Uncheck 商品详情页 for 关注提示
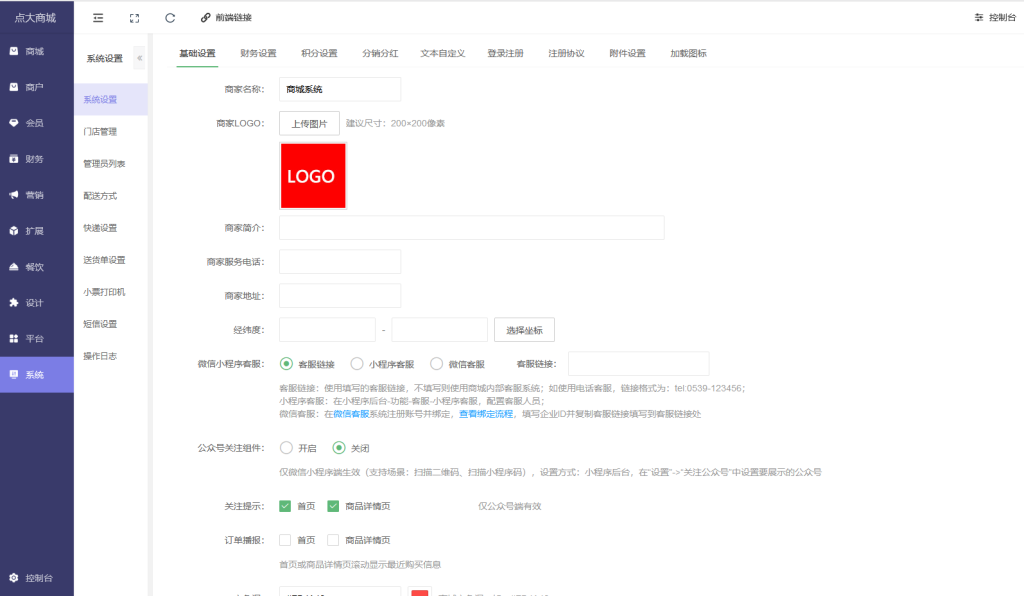 coord(334,506)
